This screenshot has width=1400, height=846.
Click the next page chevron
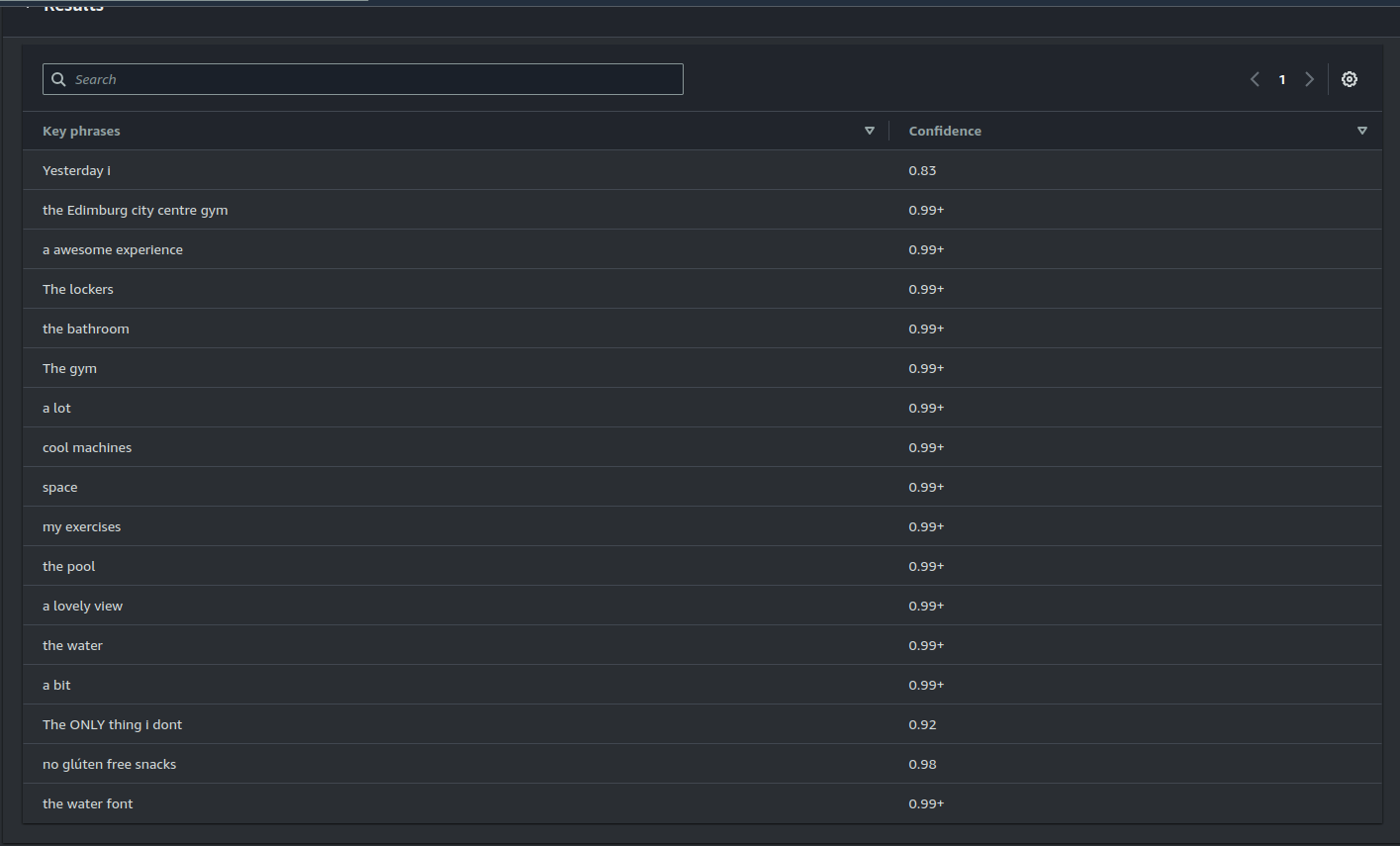[1309, 79]
